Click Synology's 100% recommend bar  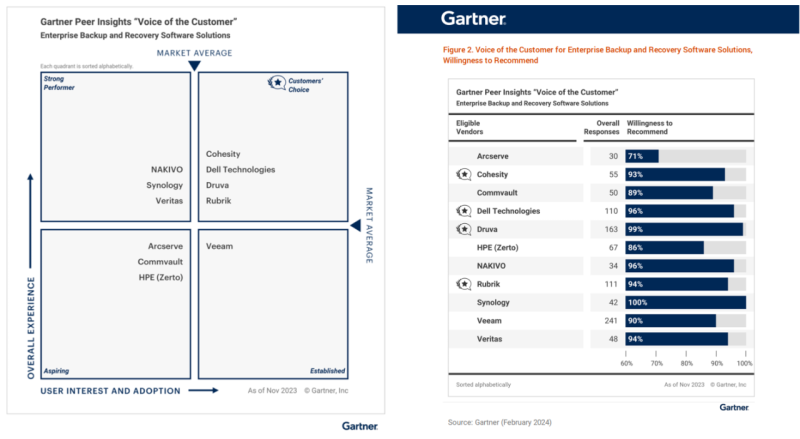coord(686,302)
